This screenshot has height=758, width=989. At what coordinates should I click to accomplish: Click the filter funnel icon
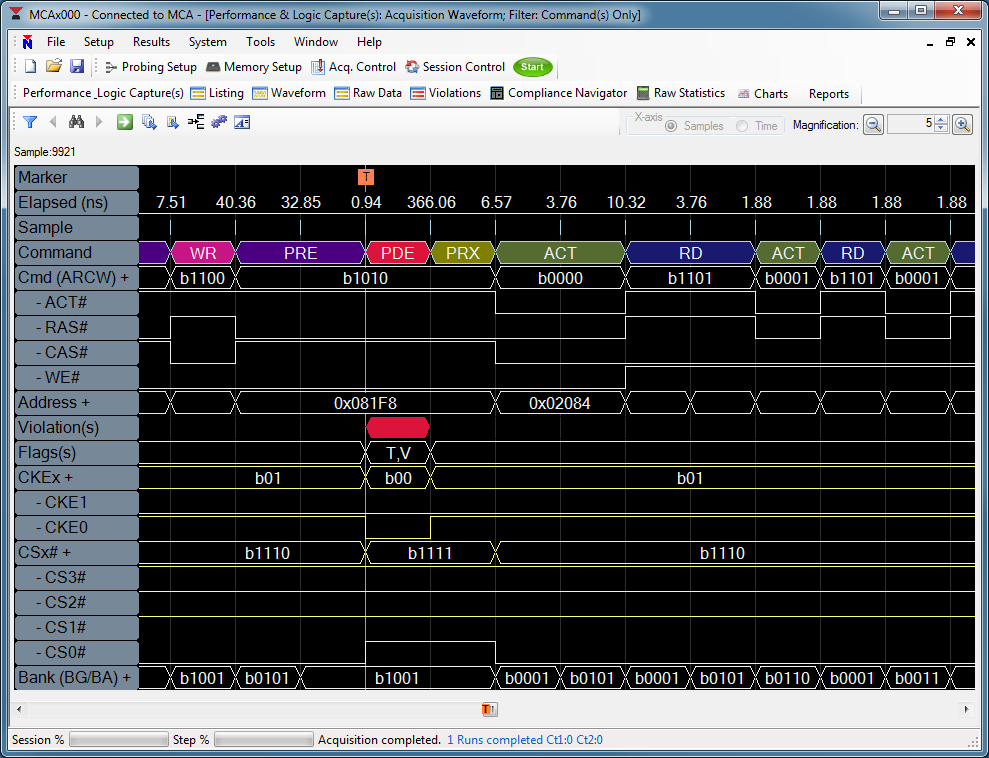pos(30,122)
